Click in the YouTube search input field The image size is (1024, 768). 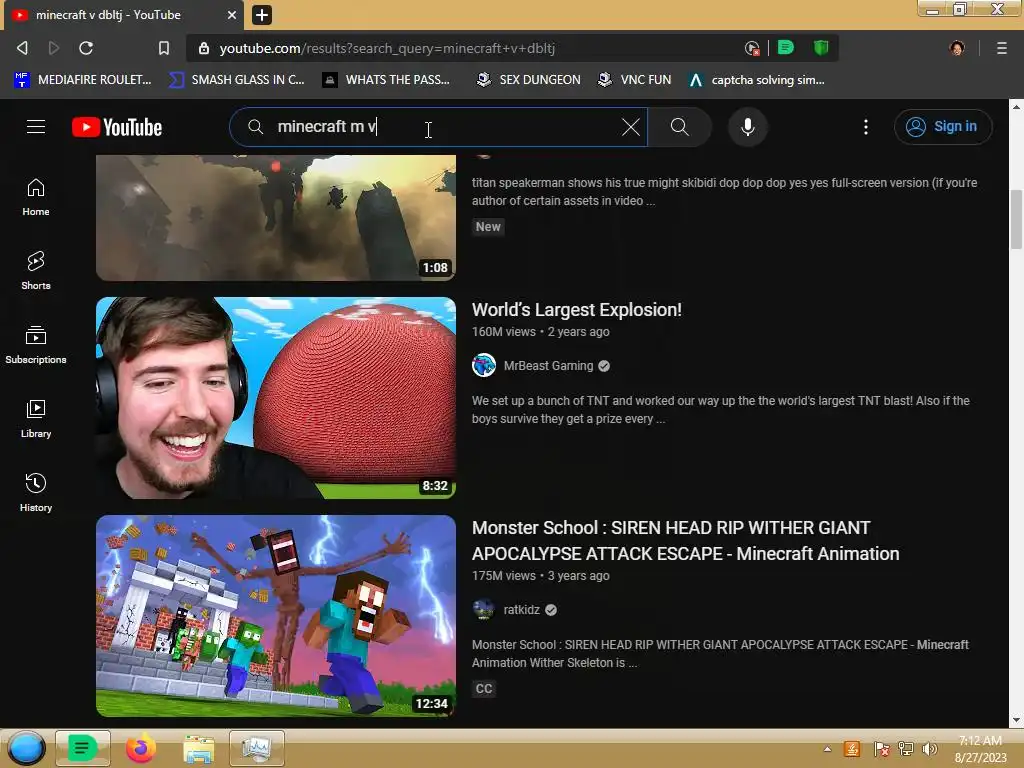[x=438, y=127]
